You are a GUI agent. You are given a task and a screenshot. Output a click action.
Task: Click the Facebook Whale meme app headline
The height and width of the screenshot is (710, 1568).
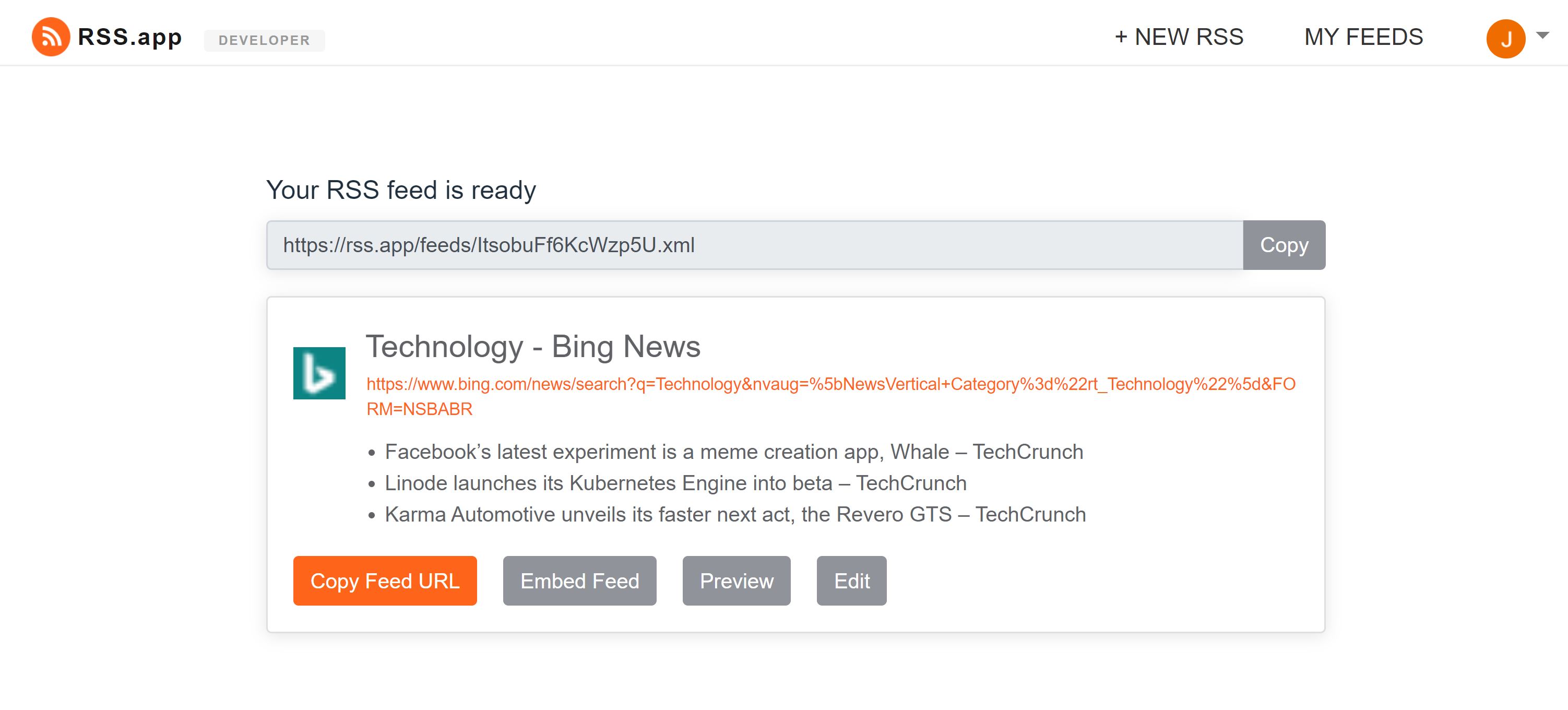point(733,451)
